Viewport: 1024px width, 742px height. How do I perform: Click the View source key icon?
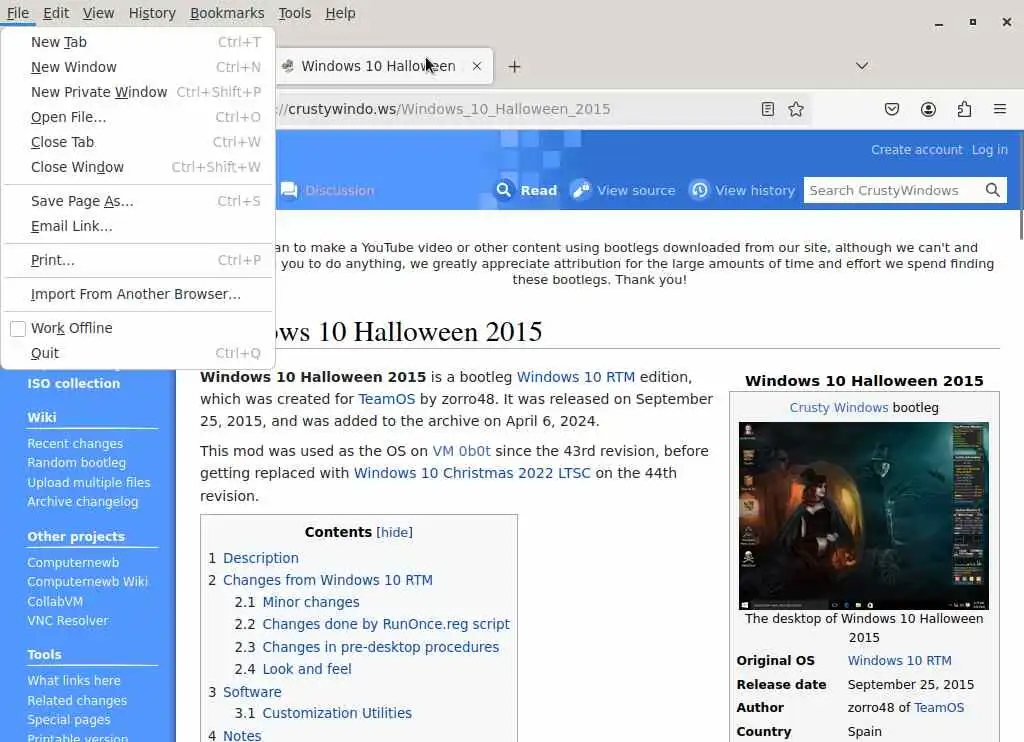click(x=580, y=190)
